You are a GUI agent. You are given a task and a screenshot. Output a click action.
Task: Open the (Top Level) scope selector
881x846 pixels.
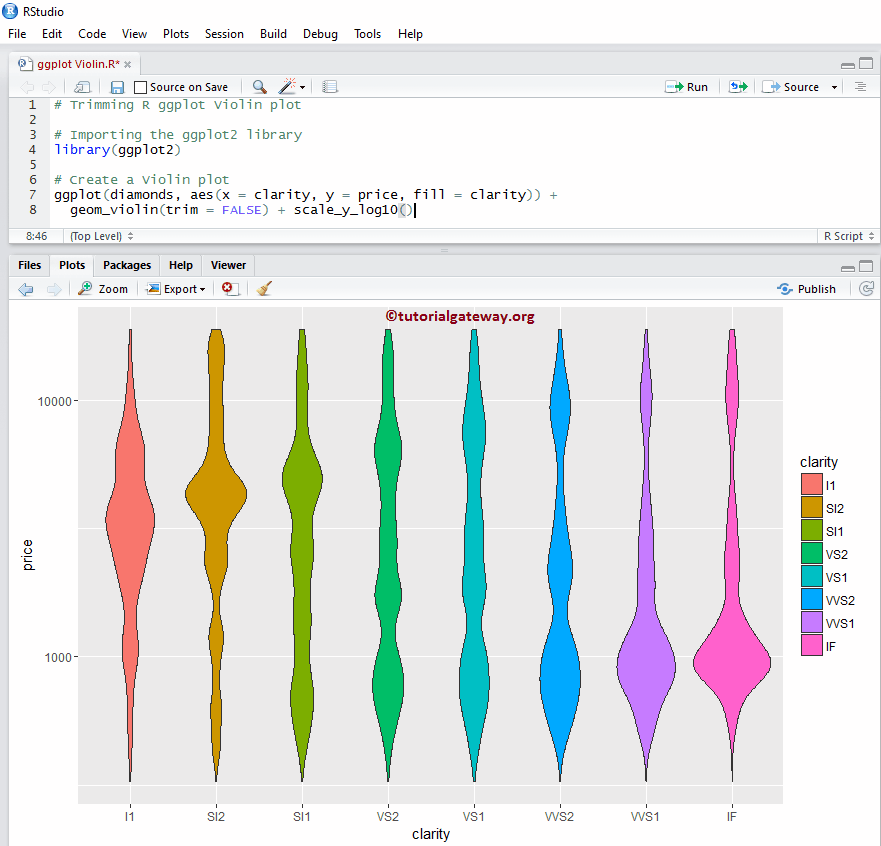tap(100, 236)
